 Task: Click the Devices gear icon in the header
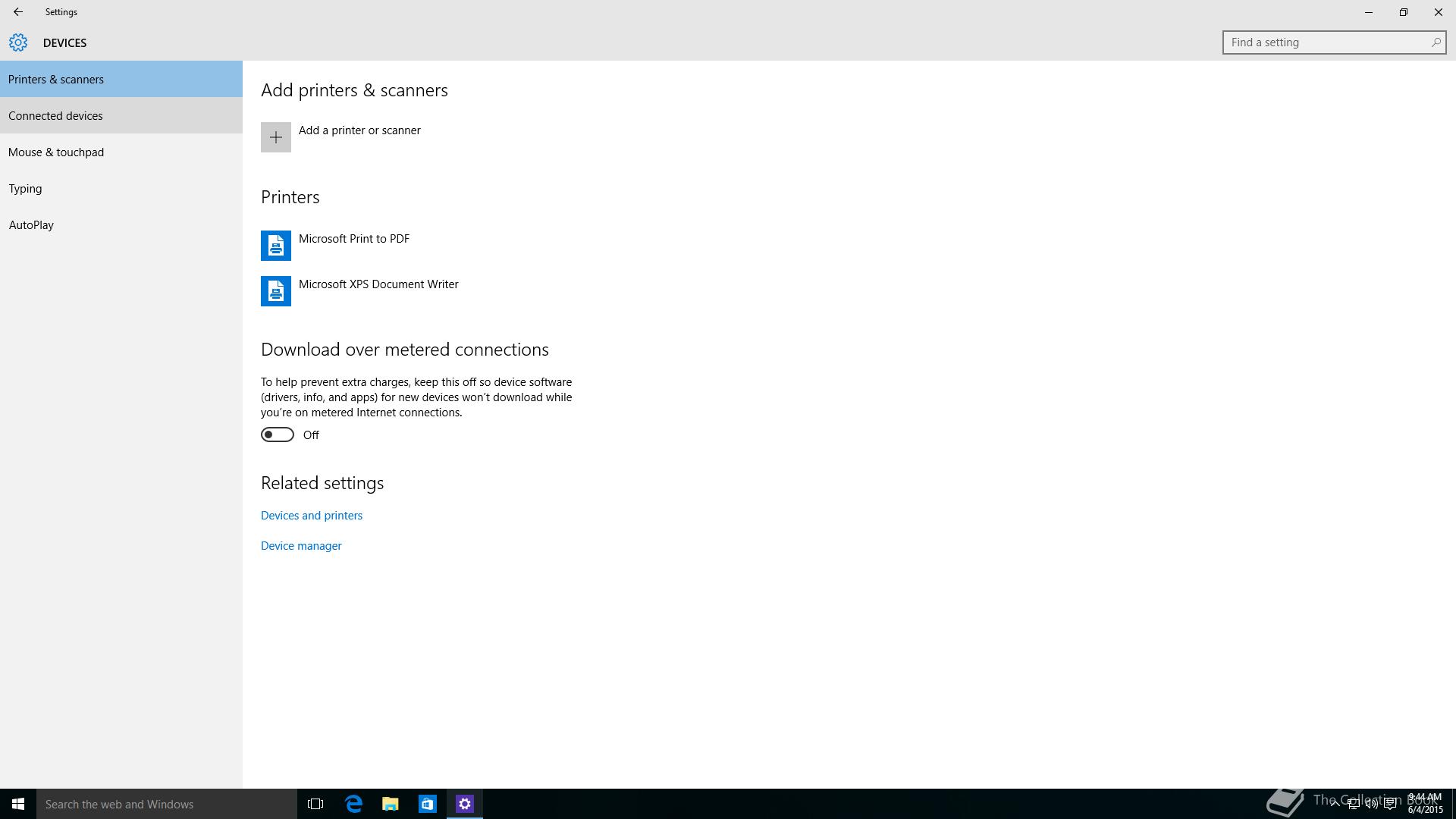18,42
